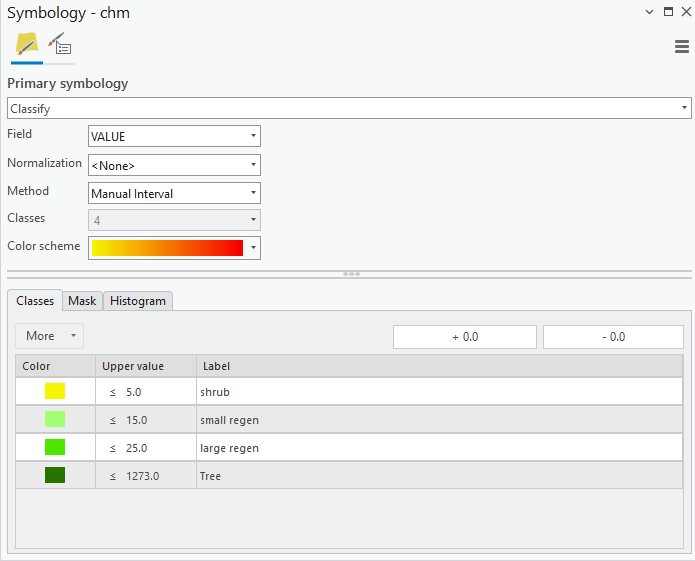The image size is (695, 561).
Task: Open the Method Manual Interval dropdown
Action: (174, 193)
